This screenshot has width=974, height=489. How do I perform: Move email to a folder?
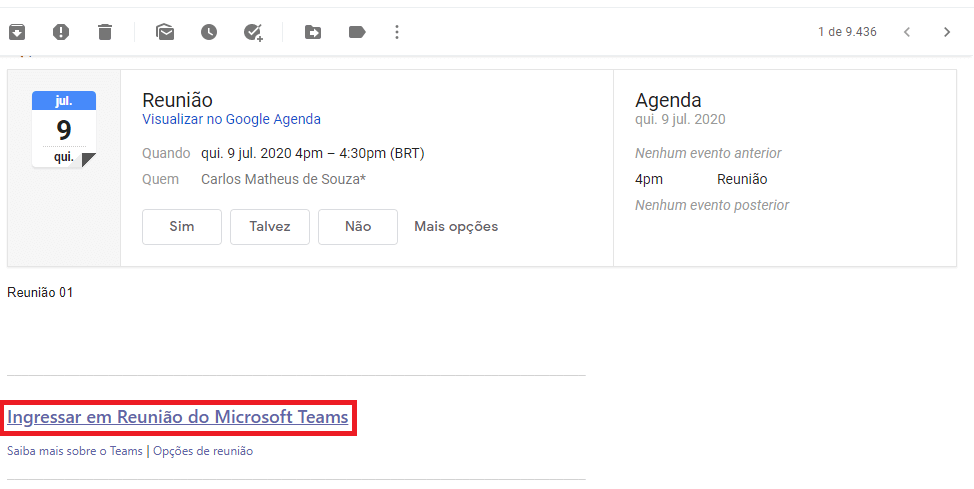[x=313, y=32]
